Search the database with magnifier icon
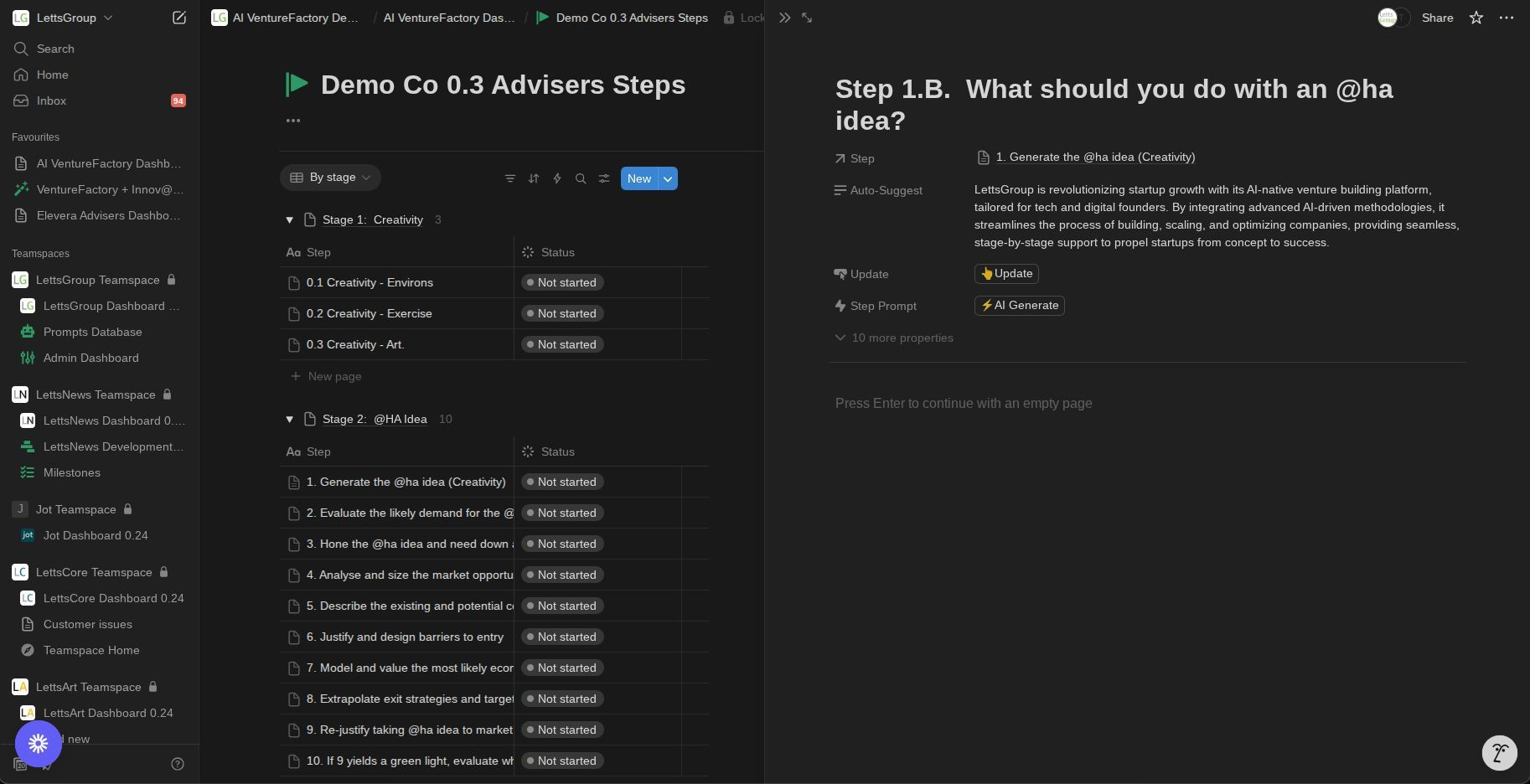This screenshot has width=1530, height=784. [581, 178]
